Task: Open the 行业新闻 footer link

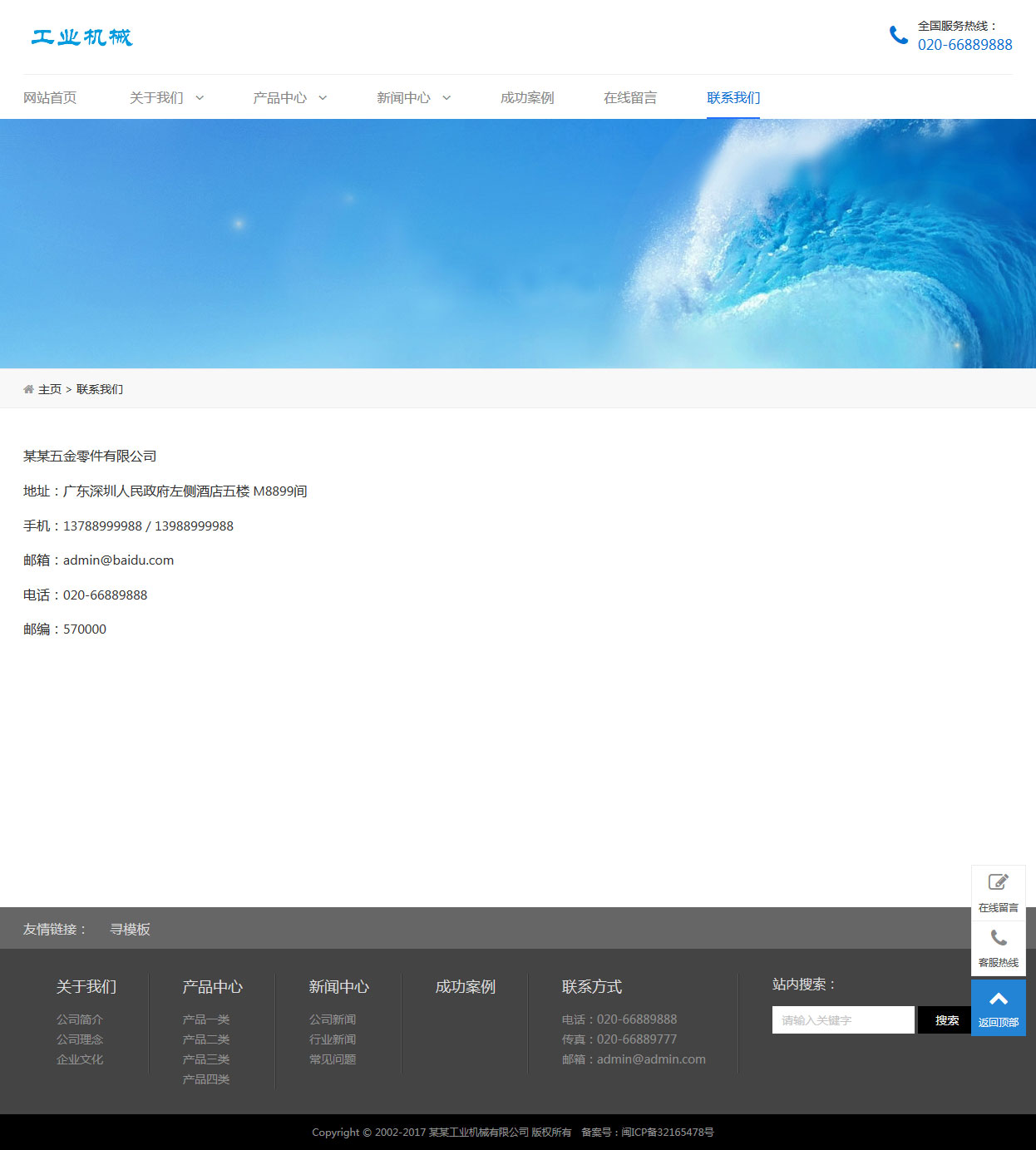Action: click(x=333, y=1039)
